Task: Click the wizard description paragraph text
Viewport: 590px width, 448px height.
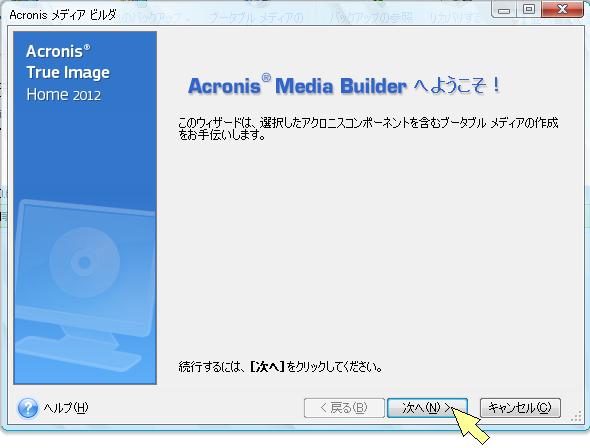Action: (368, 128)
